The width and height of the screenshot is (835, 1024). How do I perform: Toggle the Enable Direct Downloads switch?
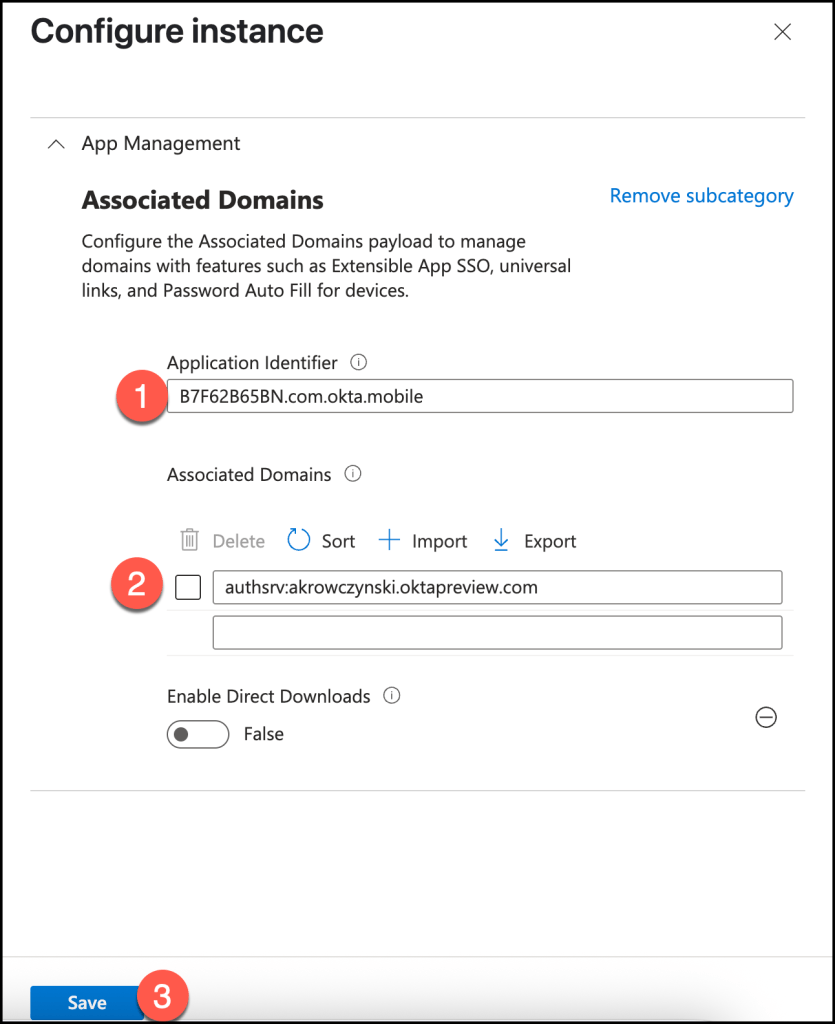(198, 734)
